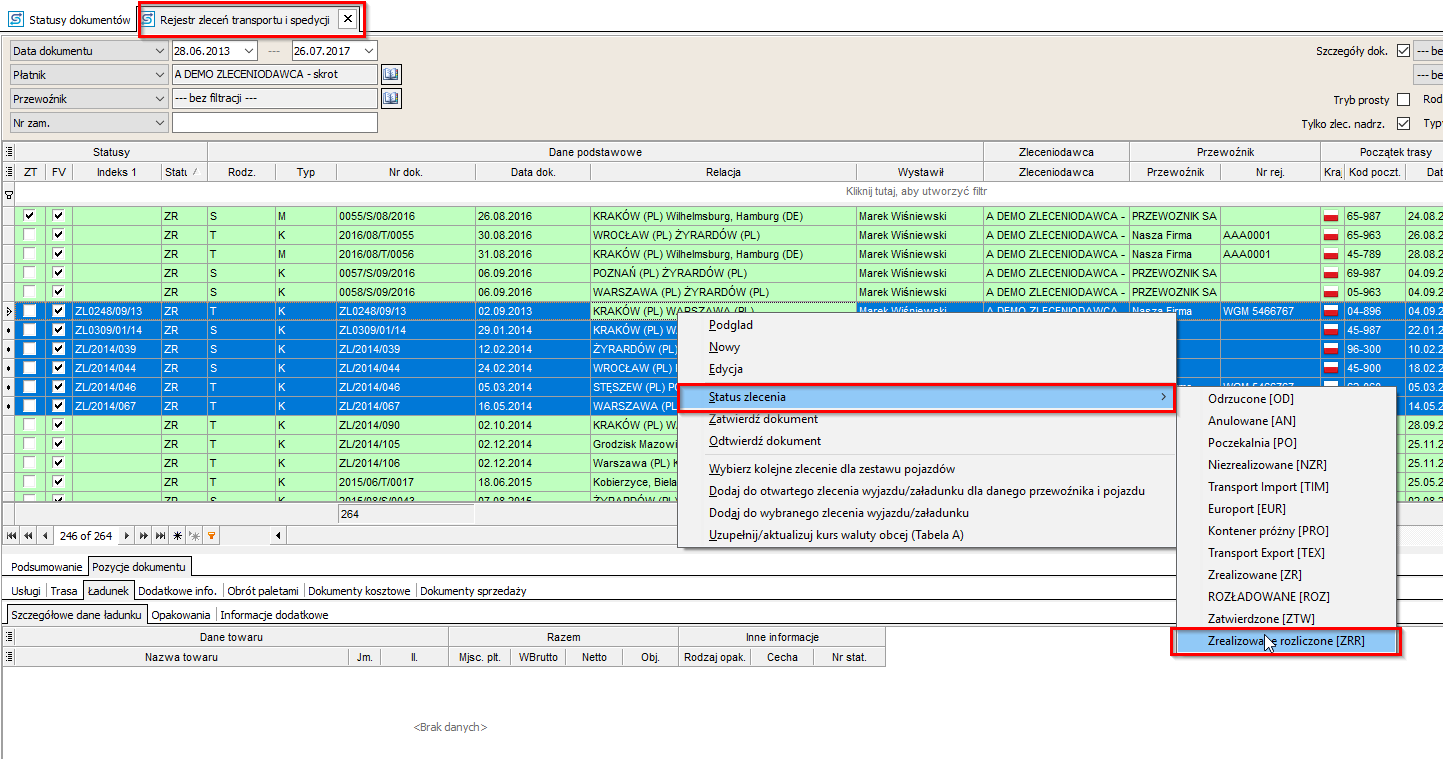Click the Data dok. column header
The width and height of the screenshot is (1443, 759).
click(x=533, y=172)
